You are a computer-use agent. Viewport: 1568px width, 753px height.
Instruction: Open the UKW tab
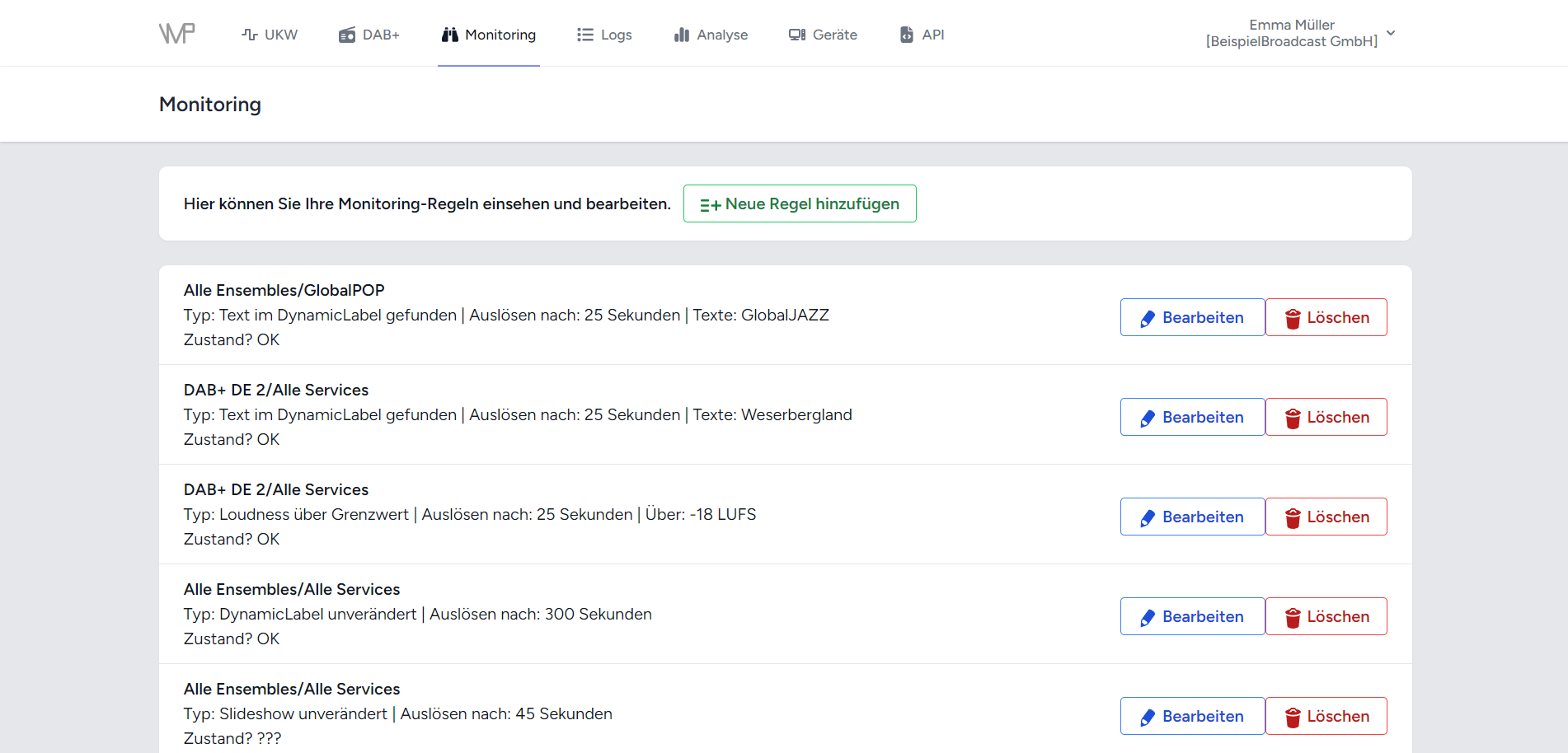270,35
